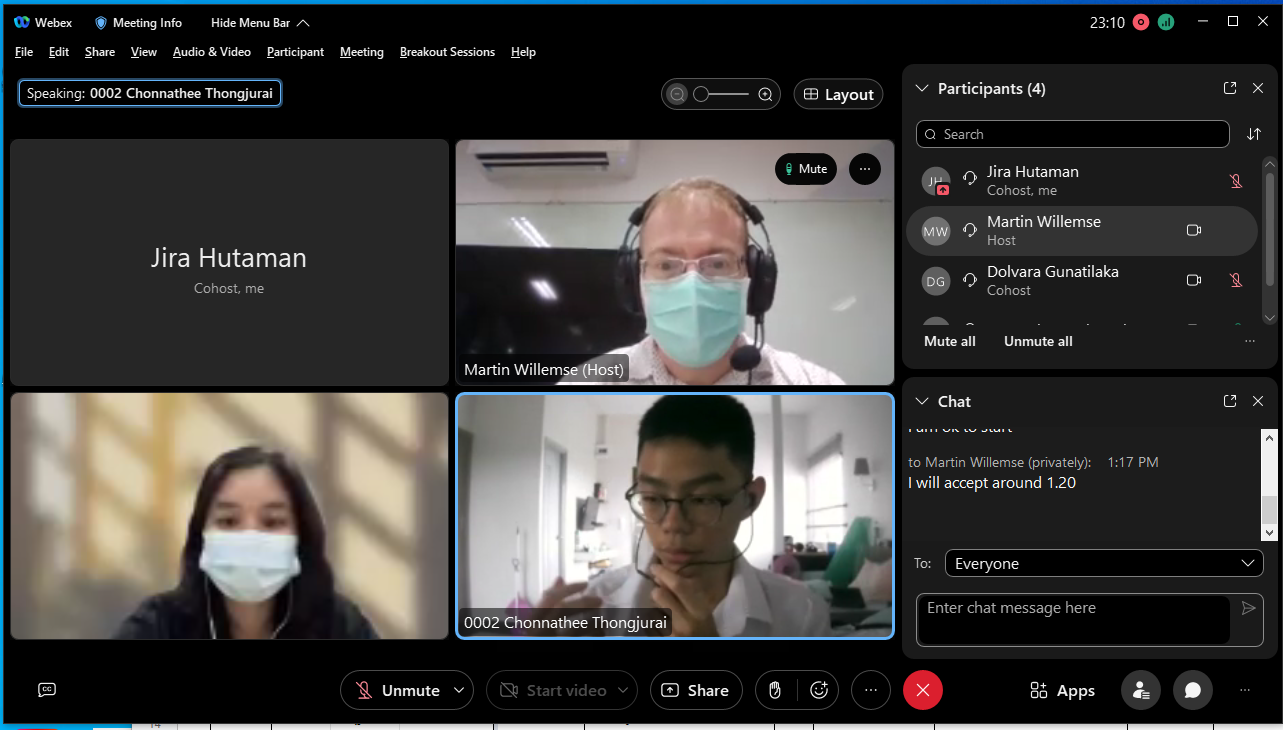Click the closed captions icon
The image size is (1283, 730).
tap(47, 690)
